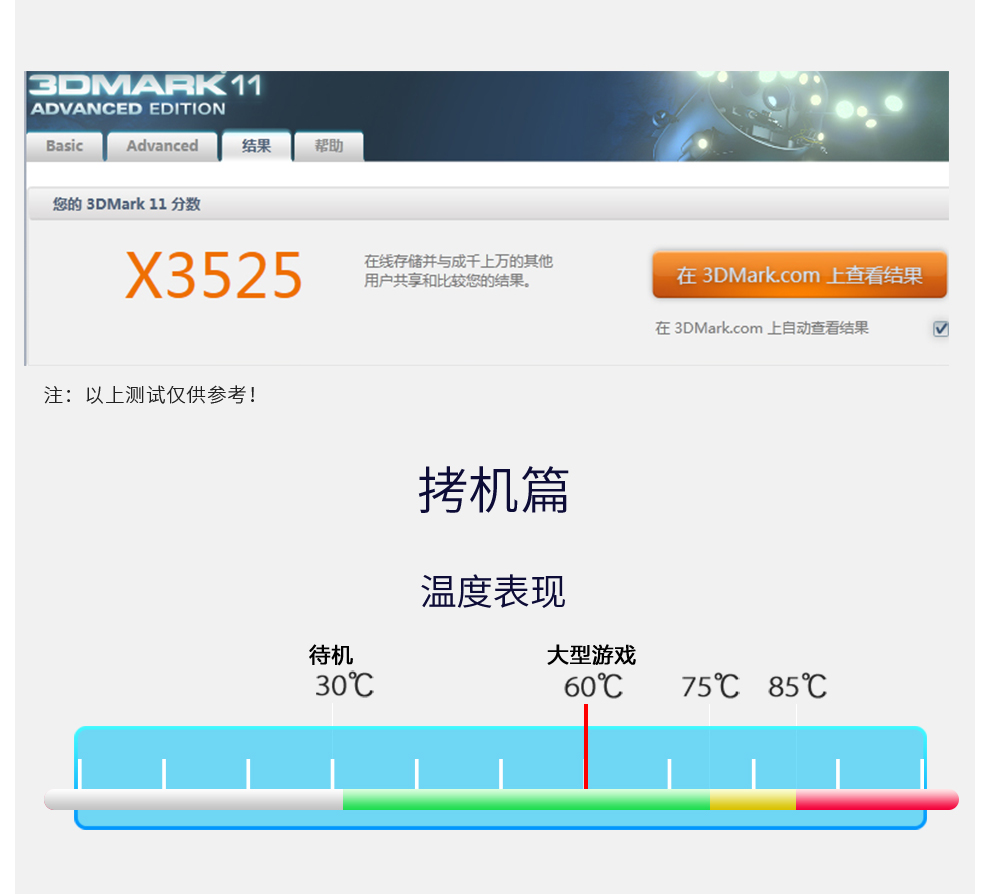
Task: Click the 75℃ temperature label
Action: [x=710, y=686]
